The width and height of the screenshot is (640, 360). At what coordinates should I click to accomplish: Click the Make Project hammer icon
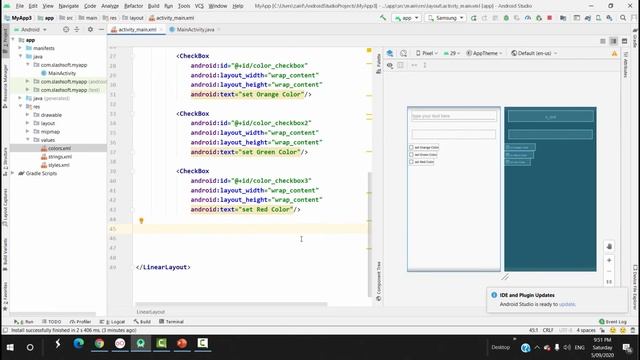382,18
